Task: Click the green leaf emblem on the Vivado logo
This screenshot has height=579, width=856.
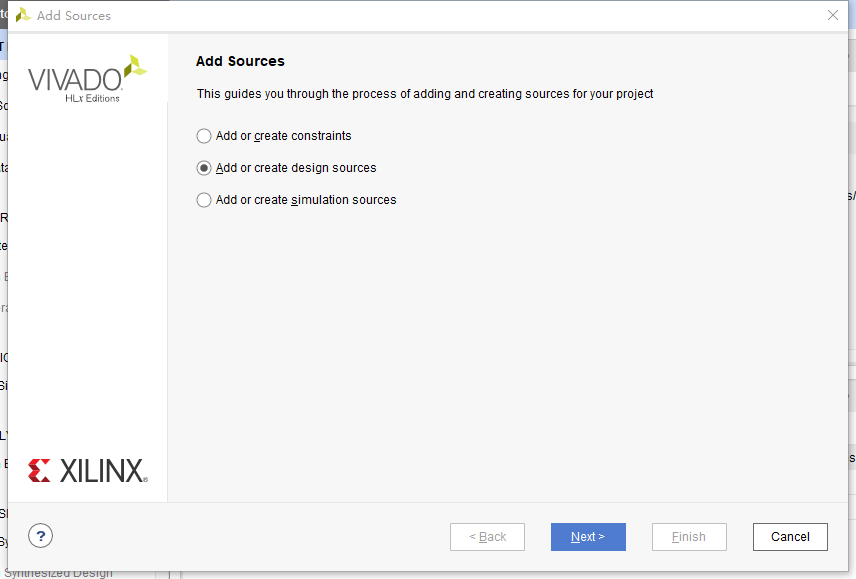Action: 135,70
